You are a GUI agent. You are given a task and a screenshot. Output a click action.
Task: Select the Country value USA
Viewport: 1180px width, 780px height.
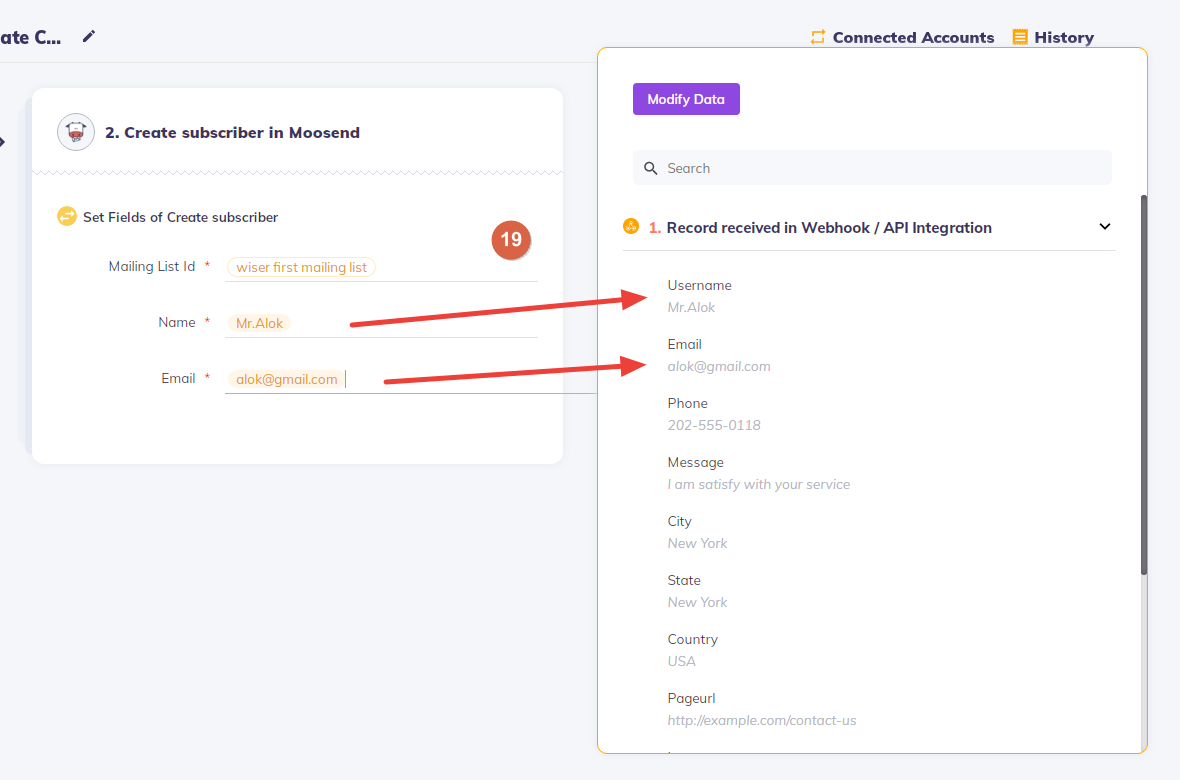coord(681,661)
